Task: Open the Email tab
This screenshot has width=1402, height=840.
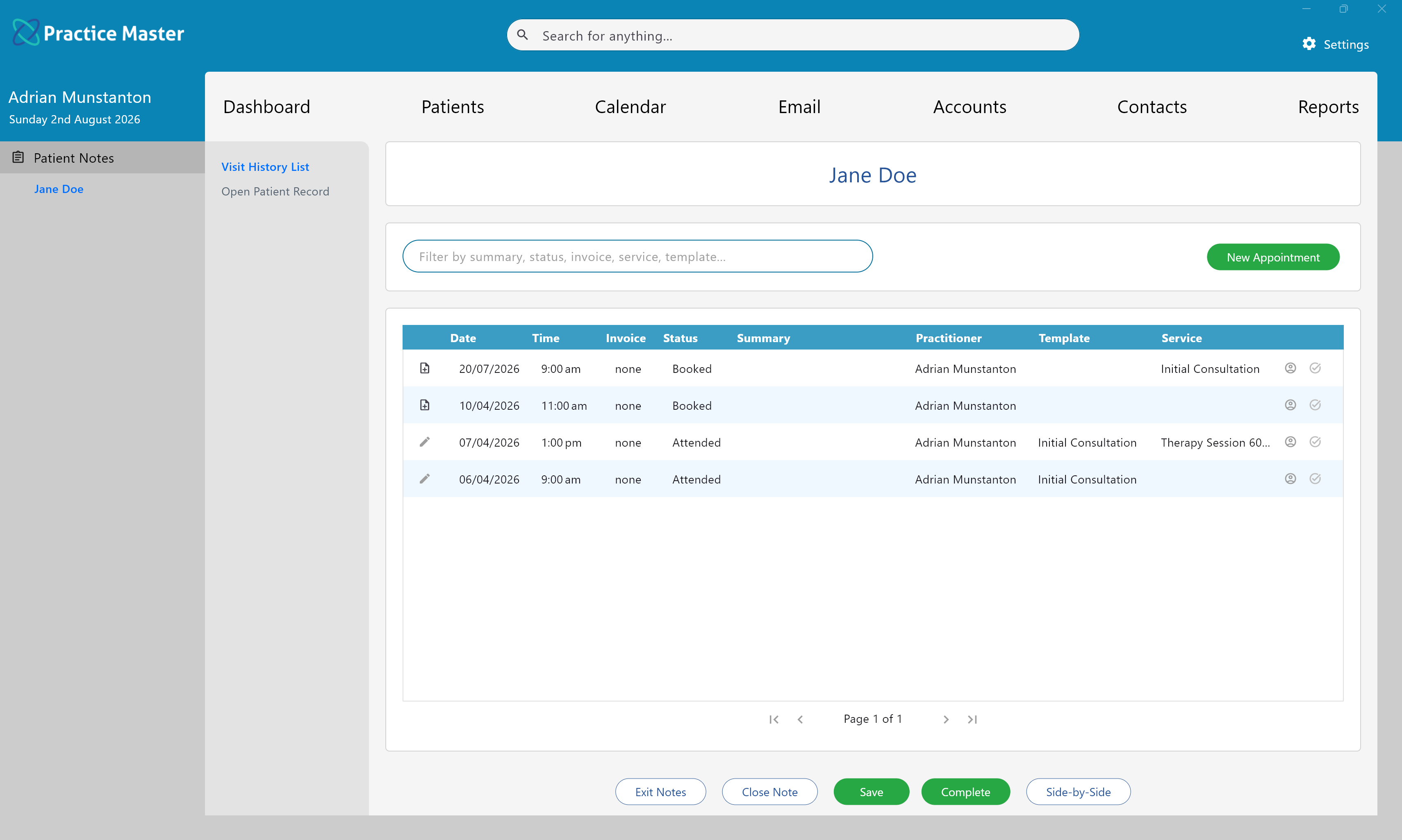Action: [x=799, y=107]
